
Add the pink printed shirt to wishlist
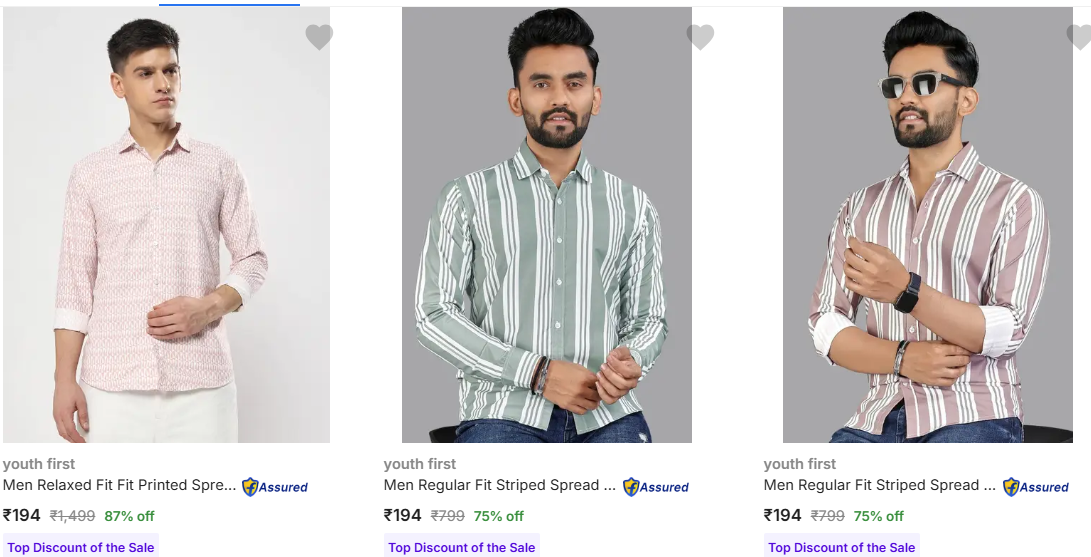coord(319,37)
